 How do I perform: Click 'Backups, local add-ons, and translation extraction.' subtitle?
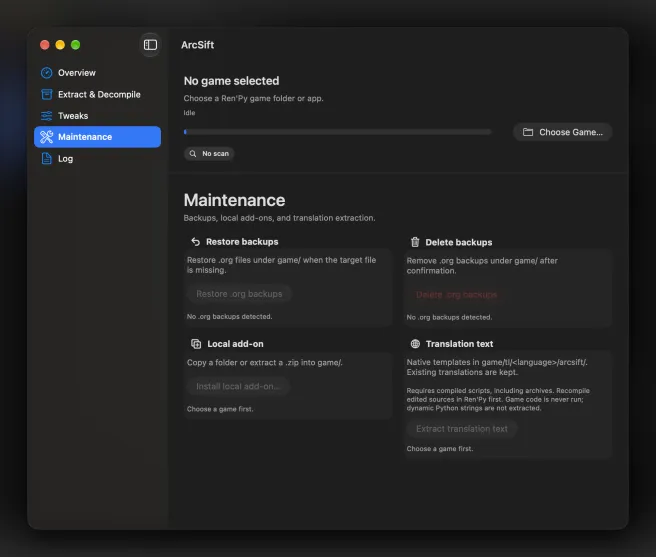(x=279, y=218)
